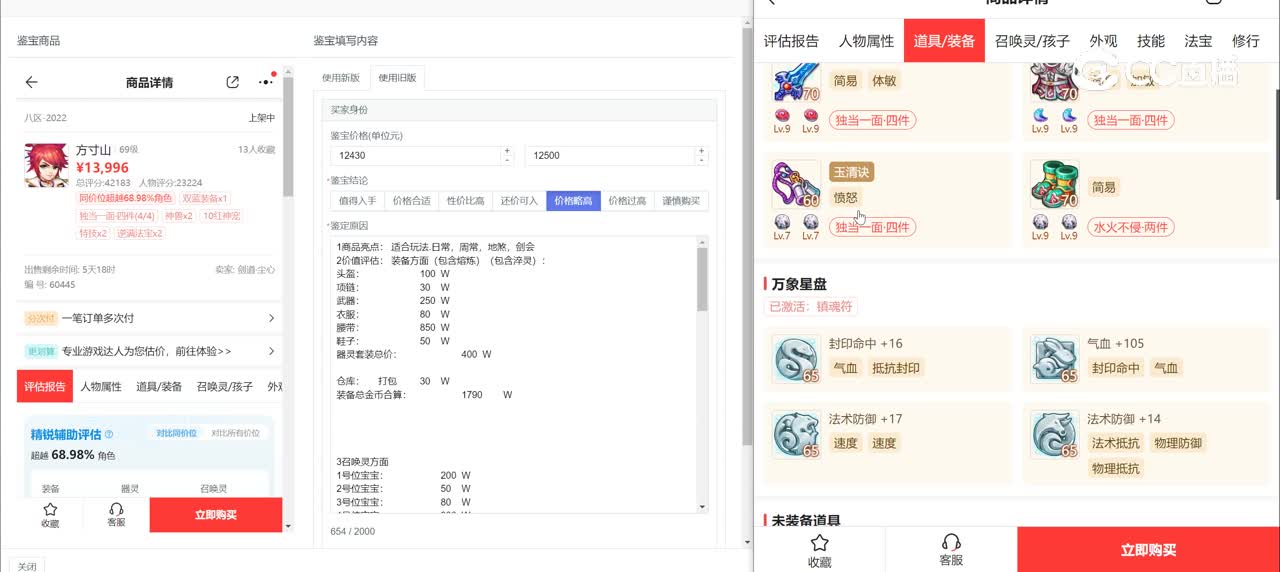Open the three-dot more menu in the left panel
1280x572 pixels.
[266, 81]
